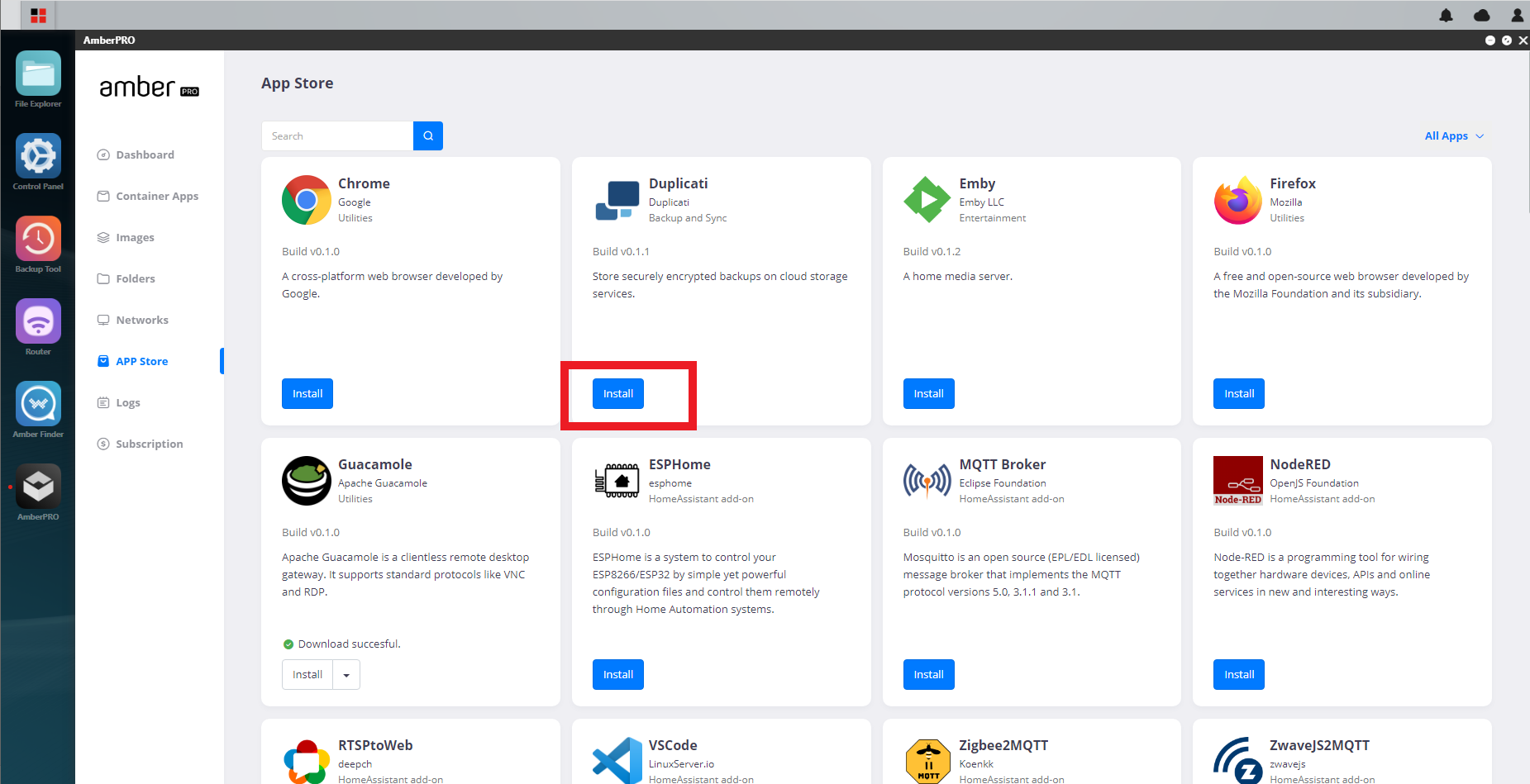The width and height of the screenshot is (1530, 784).
Task: Click the AmberPRO window title
Action: 109,40
